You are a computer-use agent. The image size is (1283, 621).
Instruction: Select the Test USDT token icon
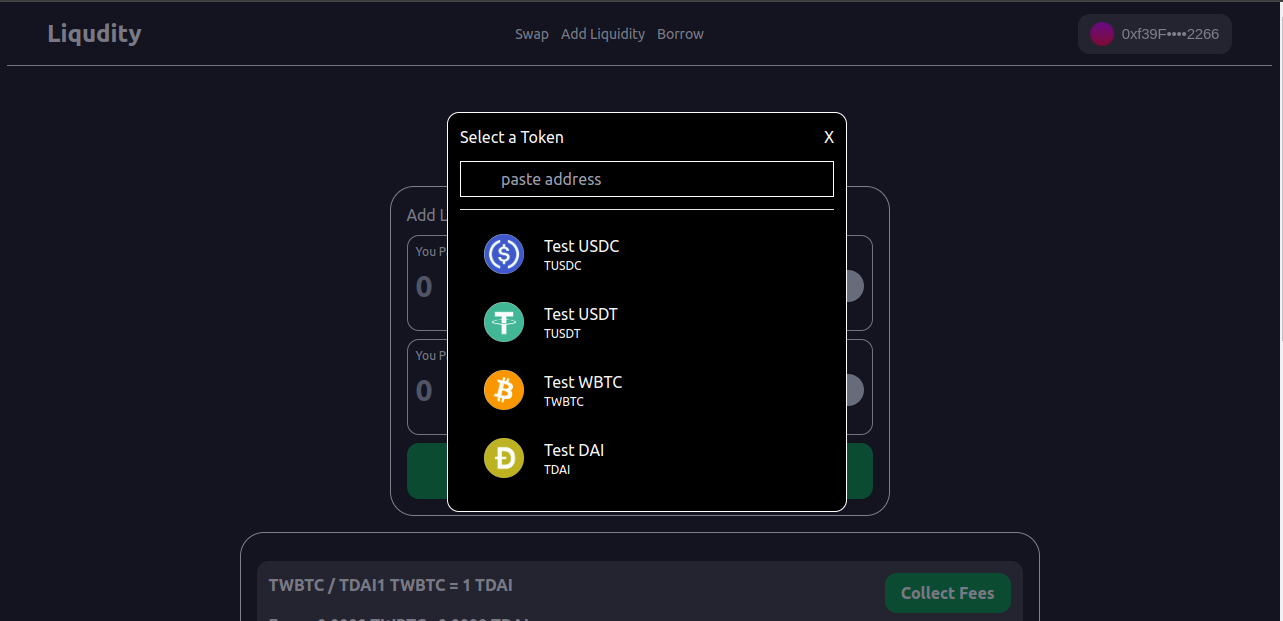pos(504,322)
